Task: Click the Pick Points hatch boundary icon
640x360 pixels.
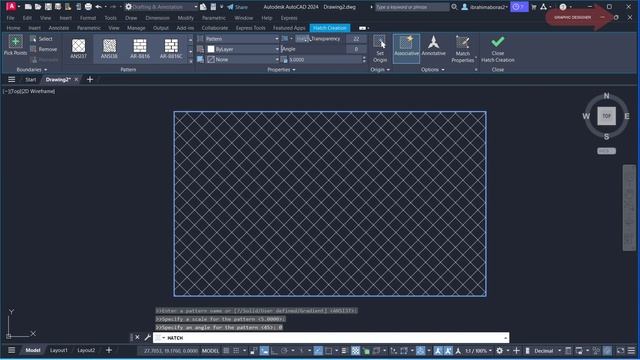Action: (15, 42)
